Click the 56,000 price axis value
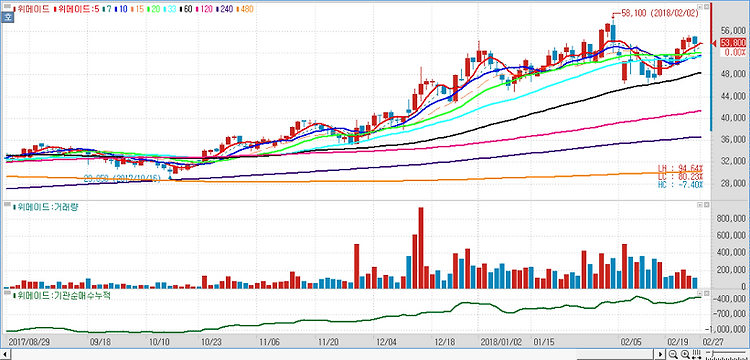 coord(733,31)
